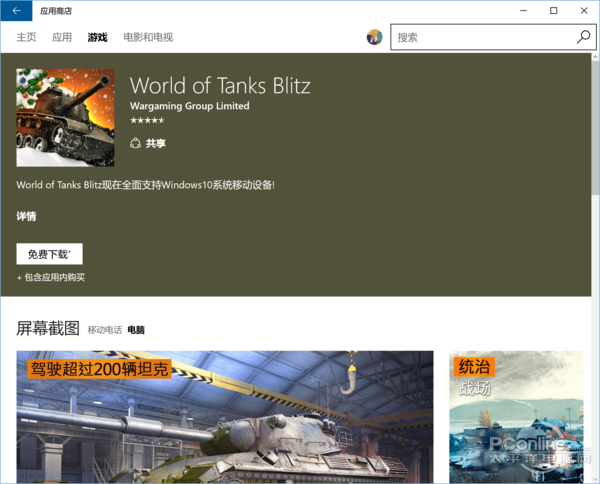Viewport: 600px width, 484px height.
Task: Click the back arrow button
Action: point(16,11)
